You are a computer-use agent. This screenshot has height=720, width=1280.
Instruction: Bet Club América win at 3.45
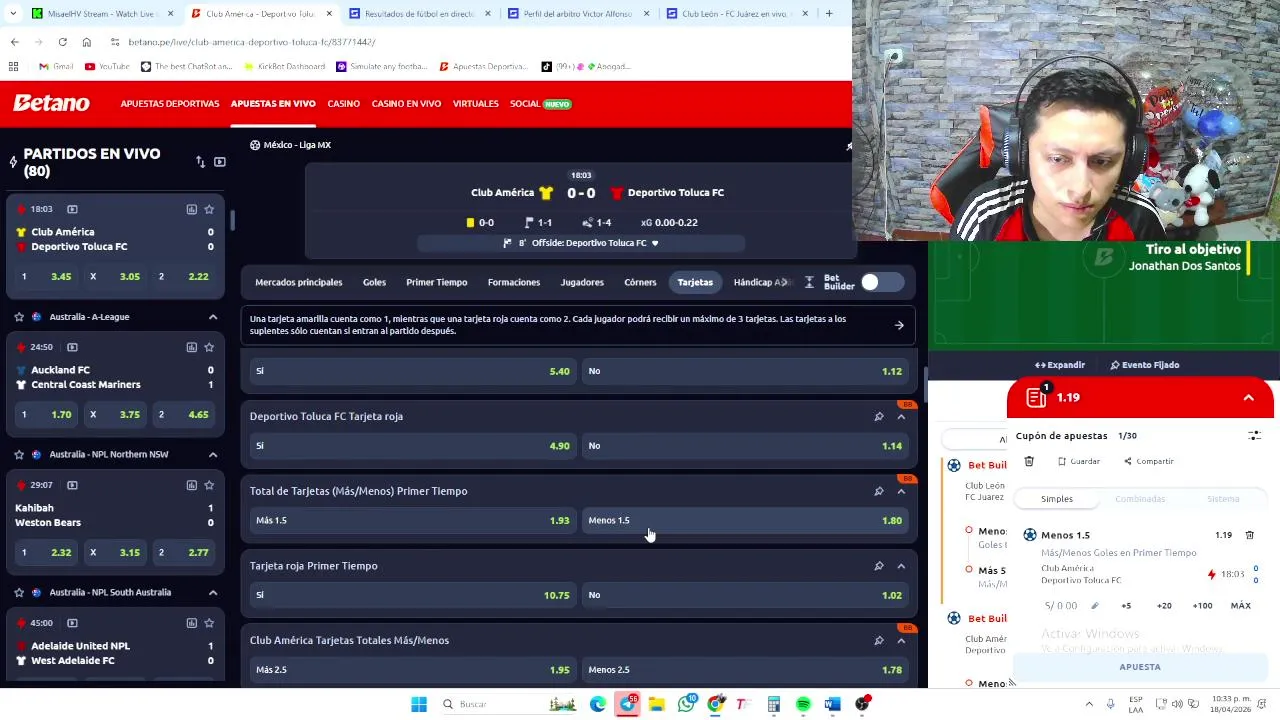coord(47,277)
